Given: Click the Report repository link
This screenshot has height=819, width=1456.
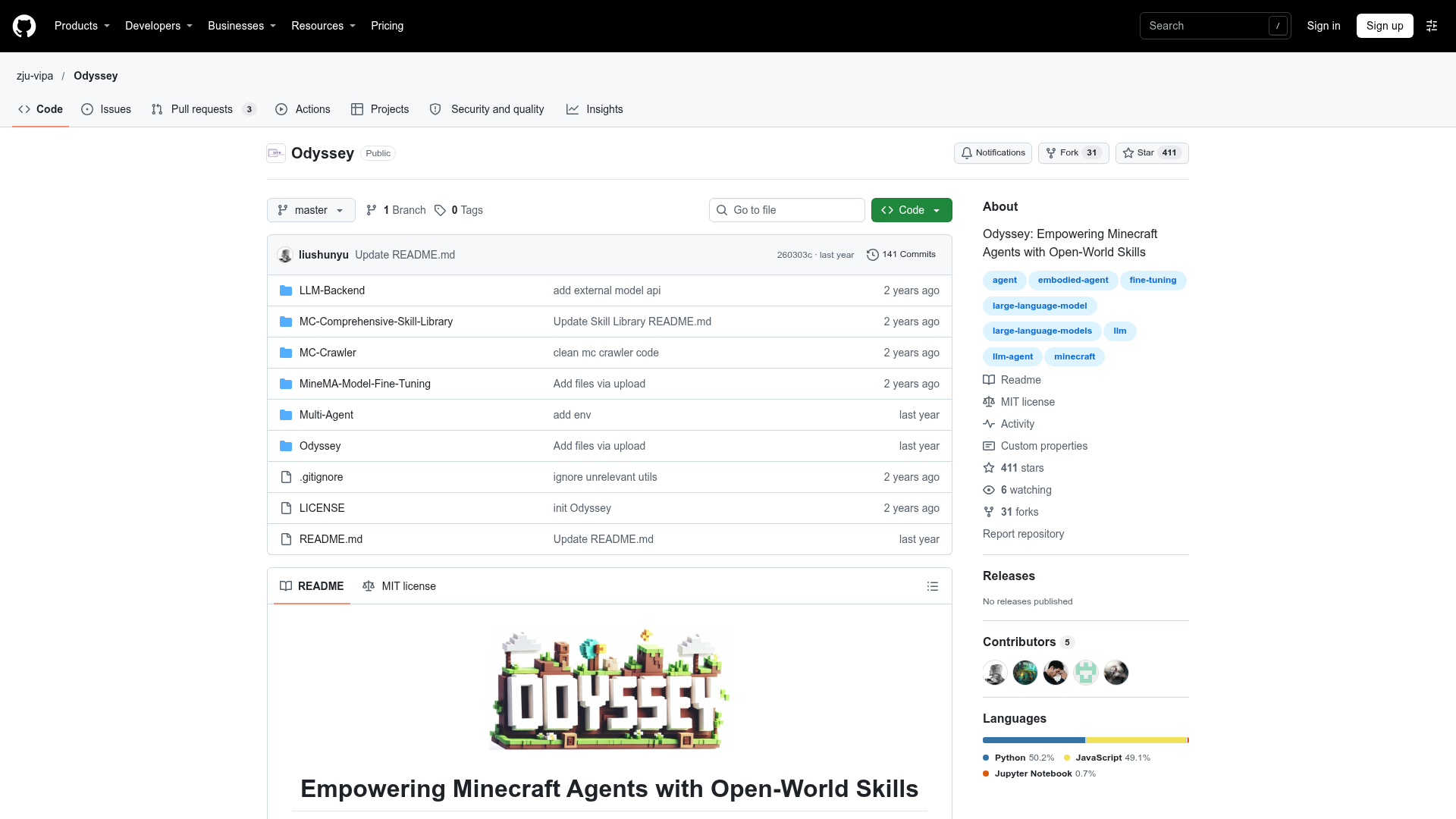Looking at the screenshot, I should click(1023, 534).
